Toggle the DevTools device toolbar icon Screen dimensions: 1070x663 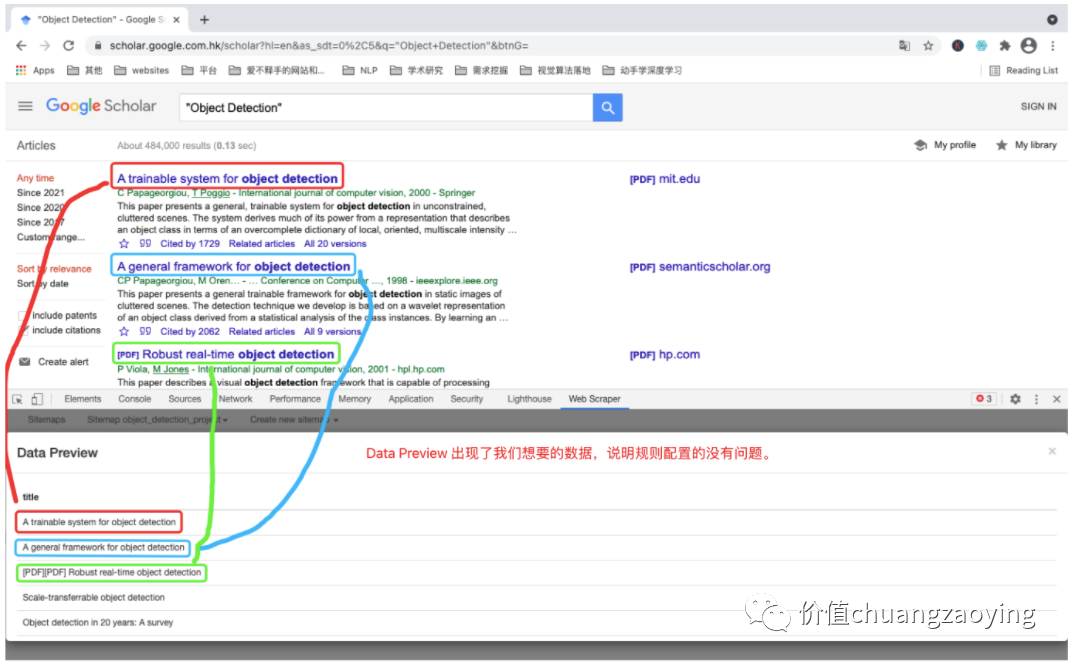tap(38, 399)
